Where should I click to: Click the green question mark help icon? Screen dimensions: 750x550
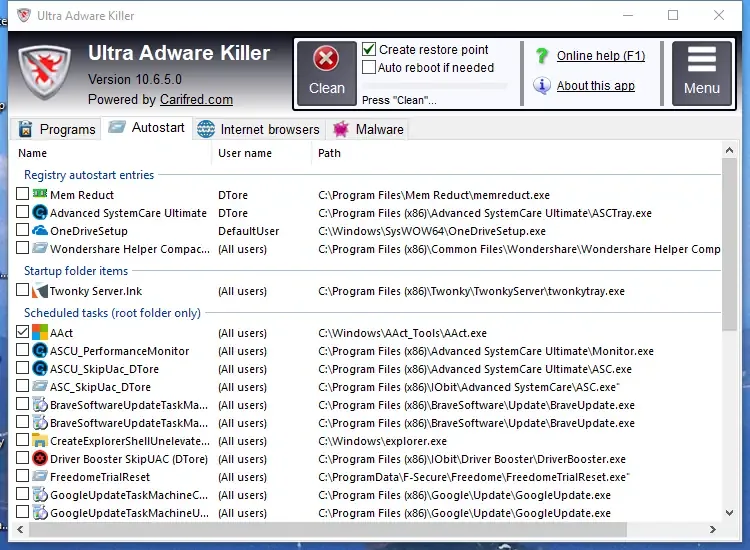click(x=542, y=55)
